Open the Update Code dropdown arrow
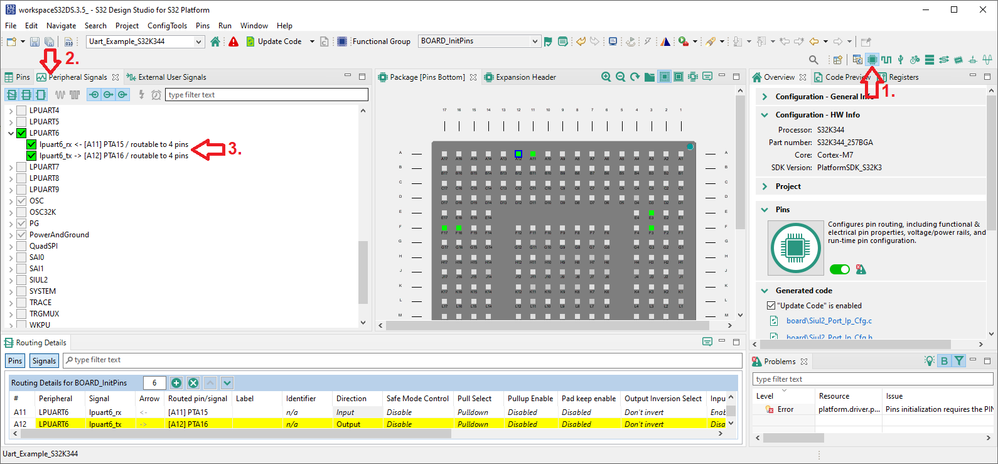This screenshot has height=464, width=998. click(x=312, y=41)
